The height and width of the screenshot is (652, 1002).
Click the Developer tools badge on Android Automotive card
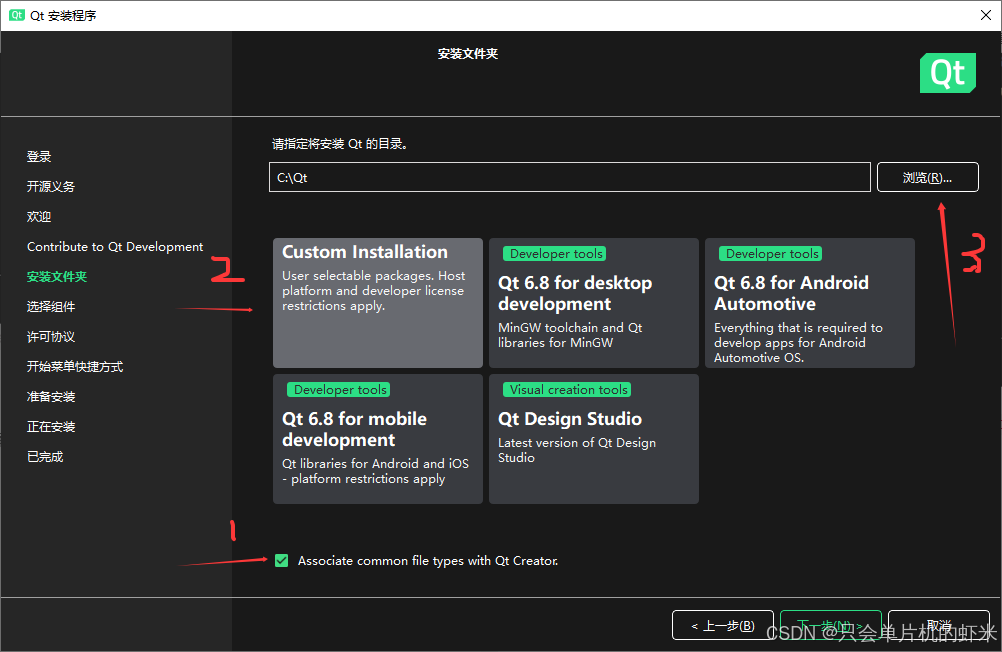coord(771,253)
